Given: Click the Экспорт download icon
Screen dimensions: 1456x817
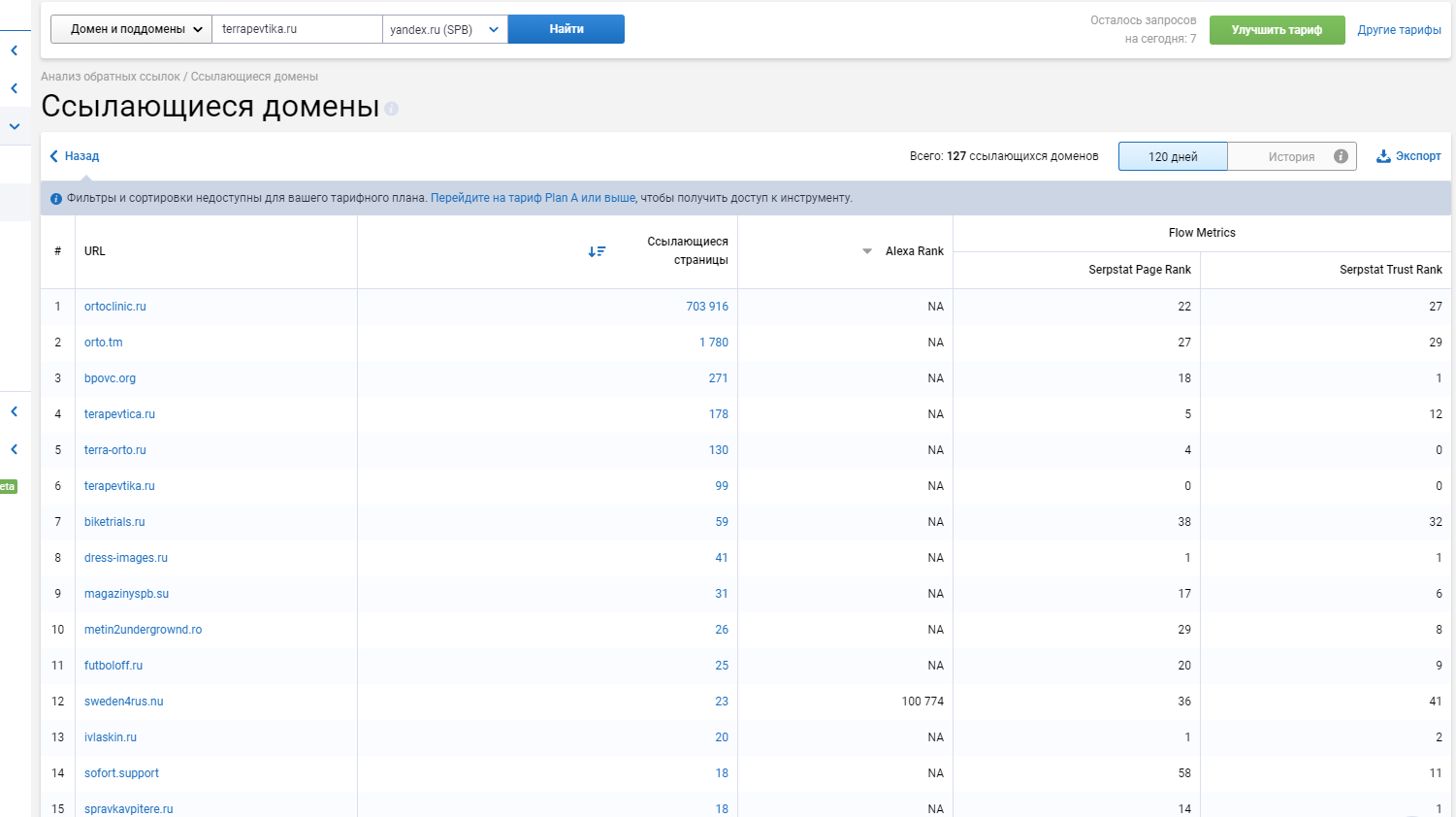Looking at the screenshot, I should pyautogui.click(x=1383, y=156).
